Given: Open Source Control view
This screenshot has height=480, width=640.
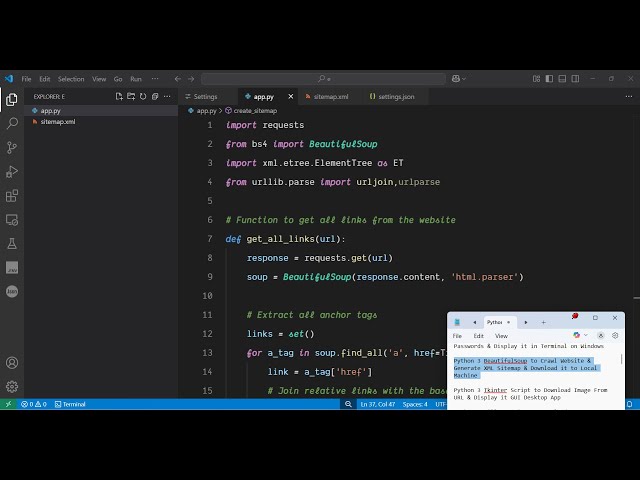Looking at the screenshot, I should (x=12, y=147).
